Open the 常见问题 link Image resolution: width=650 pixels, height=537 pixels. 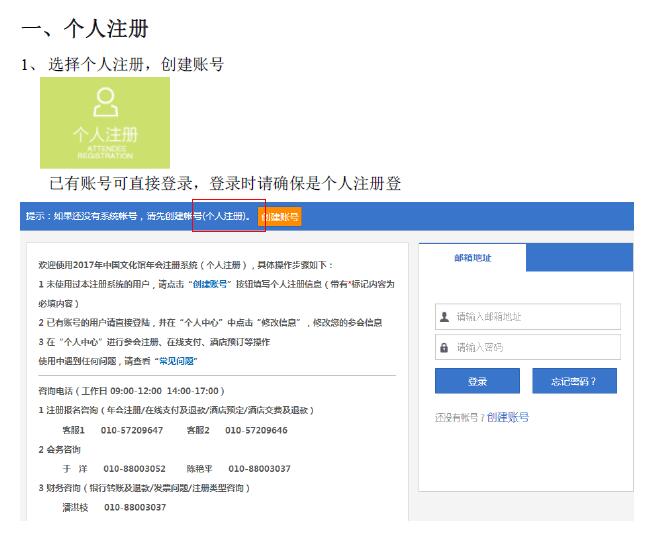pyautogui.click(x=177, y=360)
